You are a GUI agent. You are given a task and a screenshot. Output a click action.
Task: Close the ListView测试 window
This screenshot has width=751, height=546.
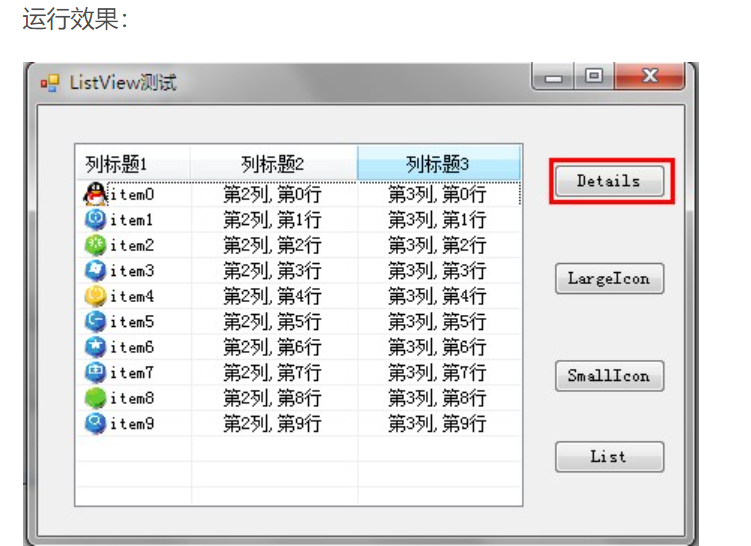point(650,76)
